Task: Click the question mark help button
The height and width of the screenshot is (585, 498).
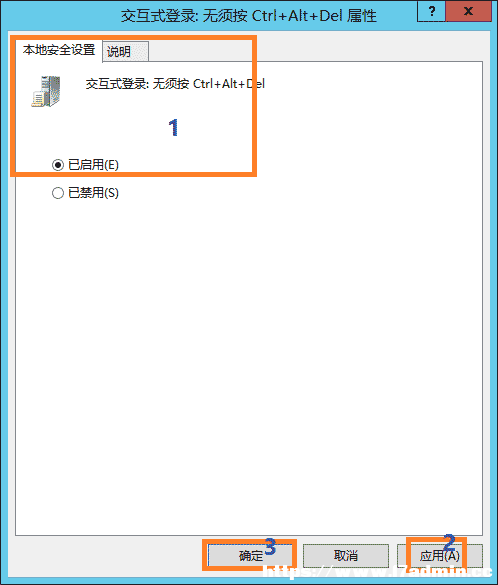Action: pos(432,11)
